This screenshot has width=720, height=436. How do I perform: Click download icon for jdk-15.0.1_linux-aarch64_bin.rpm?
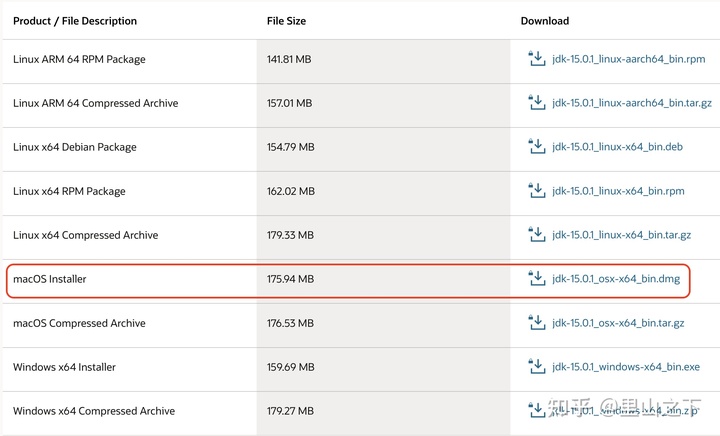(x=536, y=59)
